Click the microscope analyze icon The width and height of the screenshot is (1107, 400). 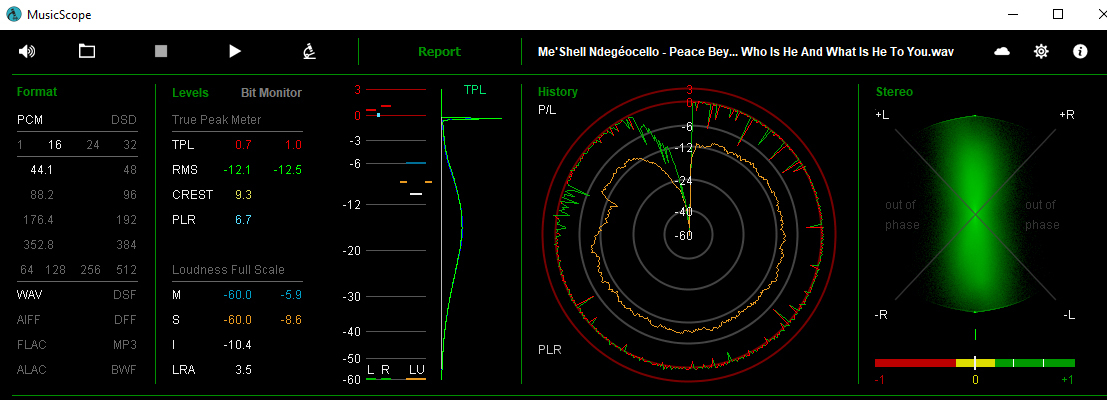point(310,51)
